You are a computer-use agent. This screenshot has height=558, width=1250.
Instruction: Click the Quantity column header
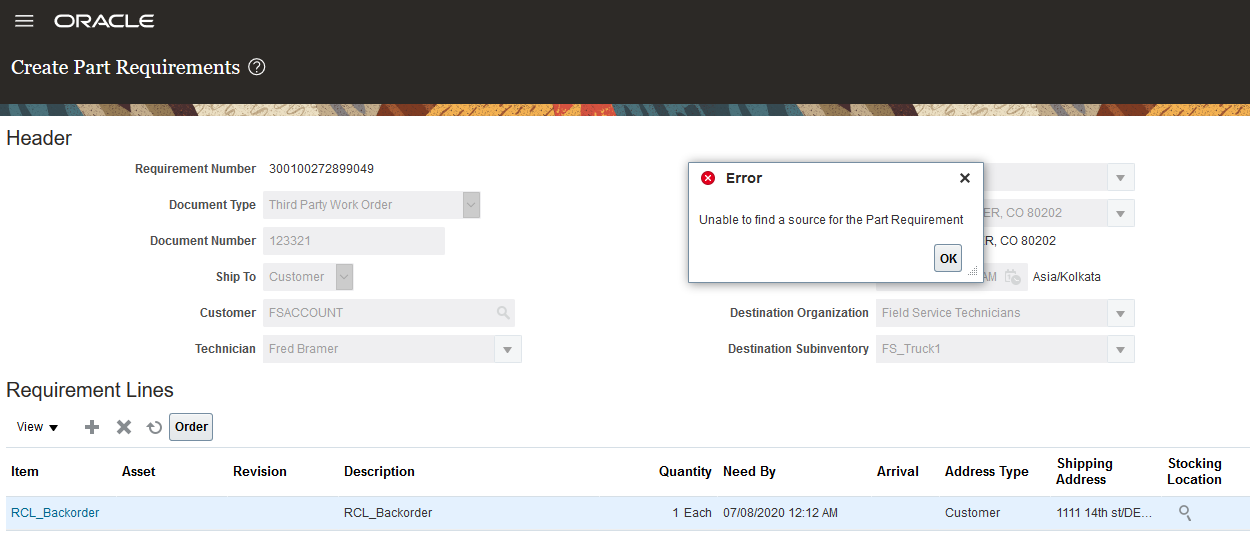point(685,472)
